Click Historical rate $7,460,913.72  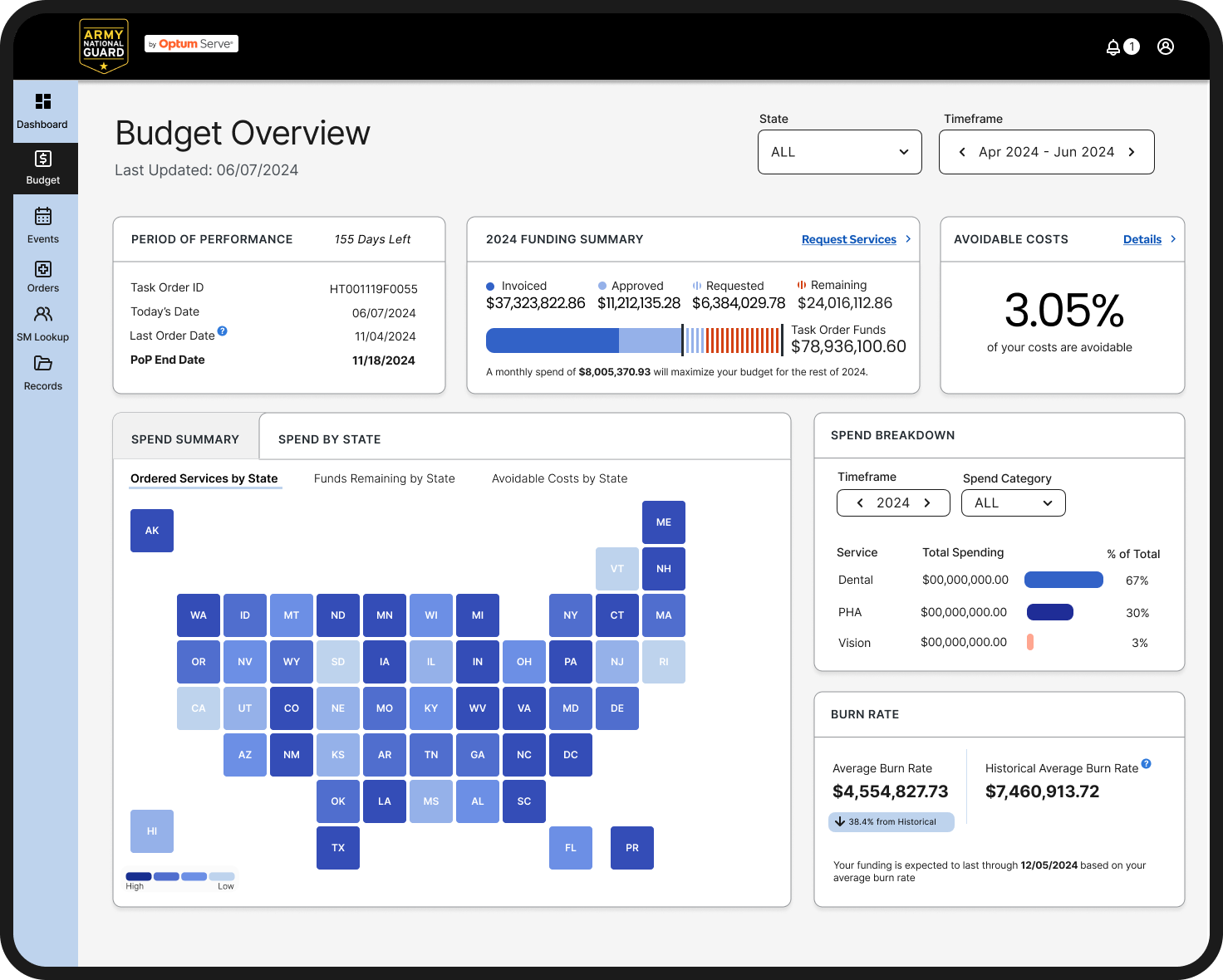point(1043,791)
